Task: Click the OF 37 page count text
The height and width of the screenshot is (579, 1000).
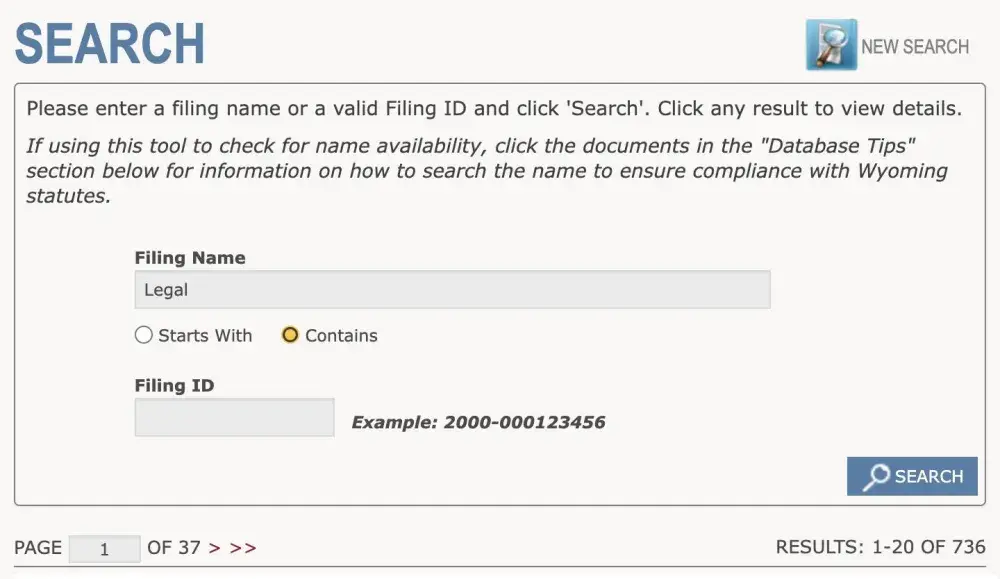Action: click(174, 548)
